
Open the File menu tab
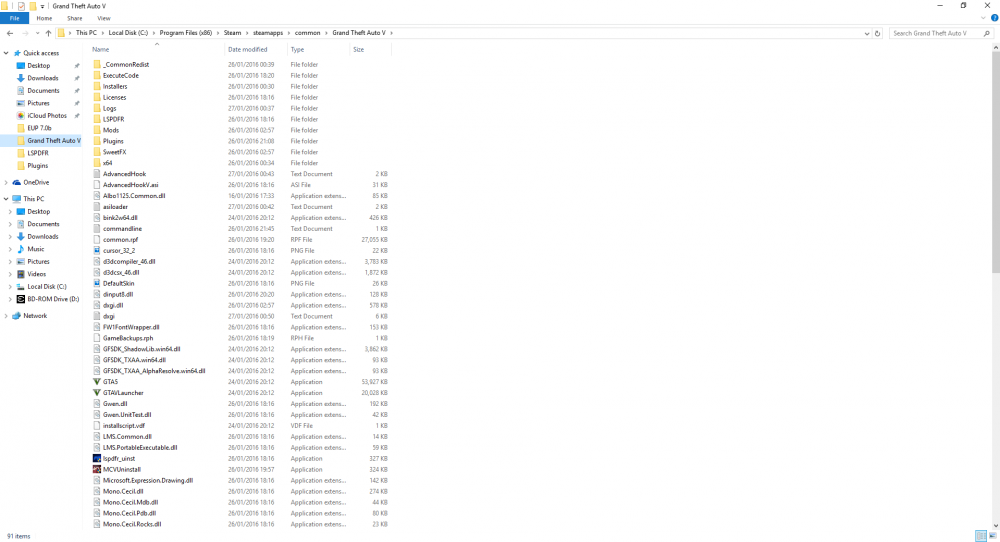point(14,18)
